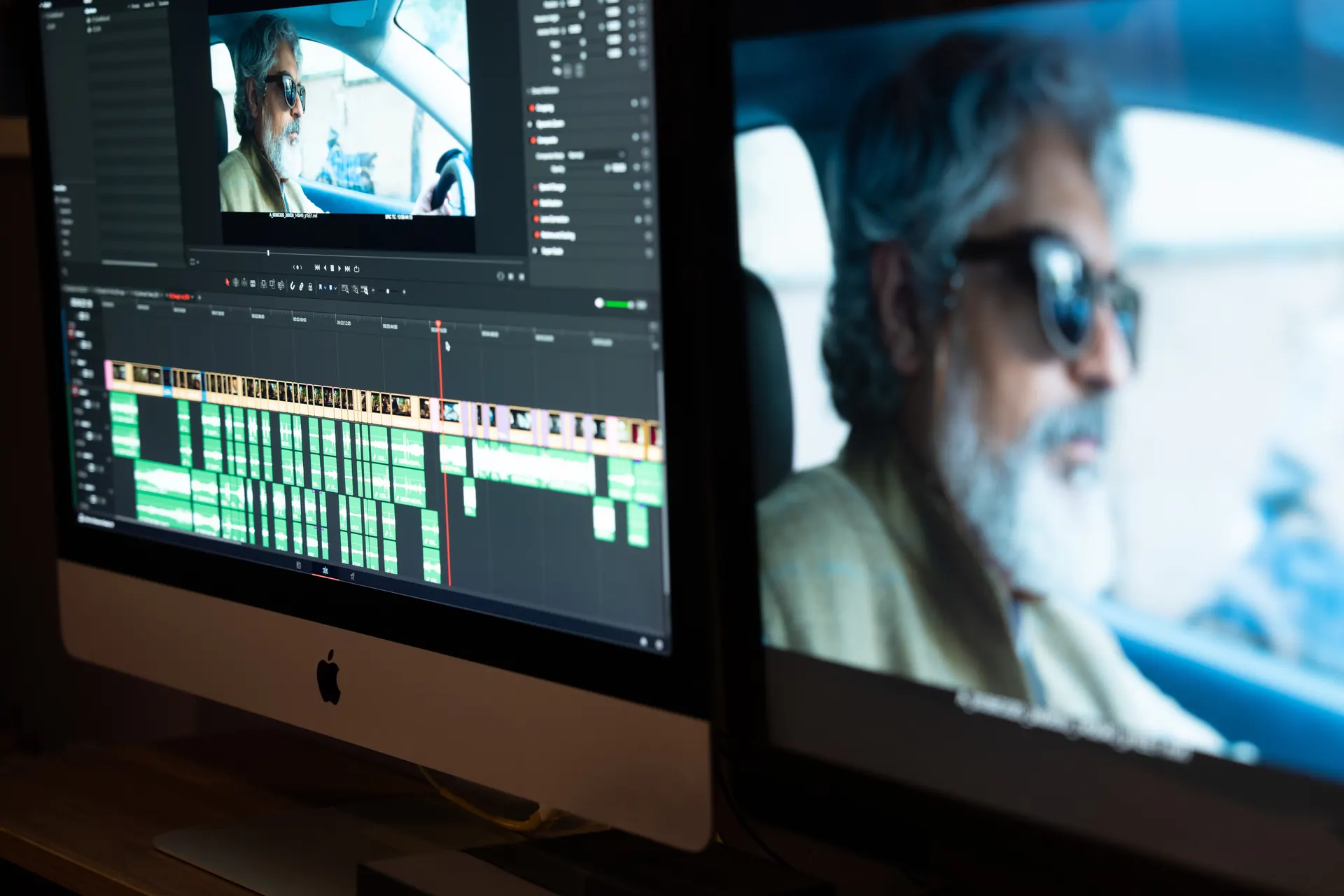The image size is (1344, 896).
Task: Toggle the Loop playback button
Action: coord(356,269)
